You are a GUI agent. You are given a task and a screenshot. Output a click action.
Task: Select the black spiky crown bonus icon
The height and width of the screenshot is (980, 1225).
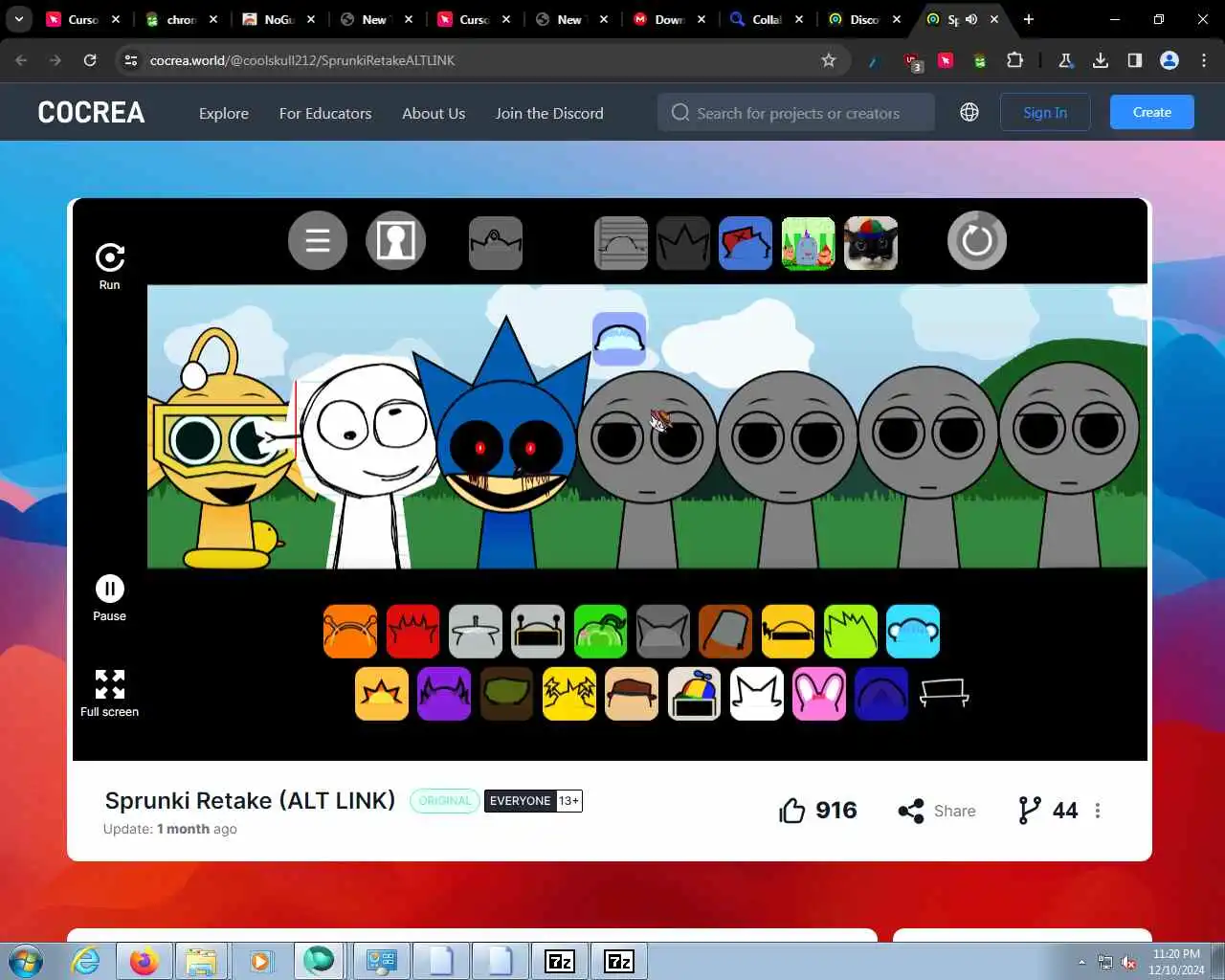point(683,243)
